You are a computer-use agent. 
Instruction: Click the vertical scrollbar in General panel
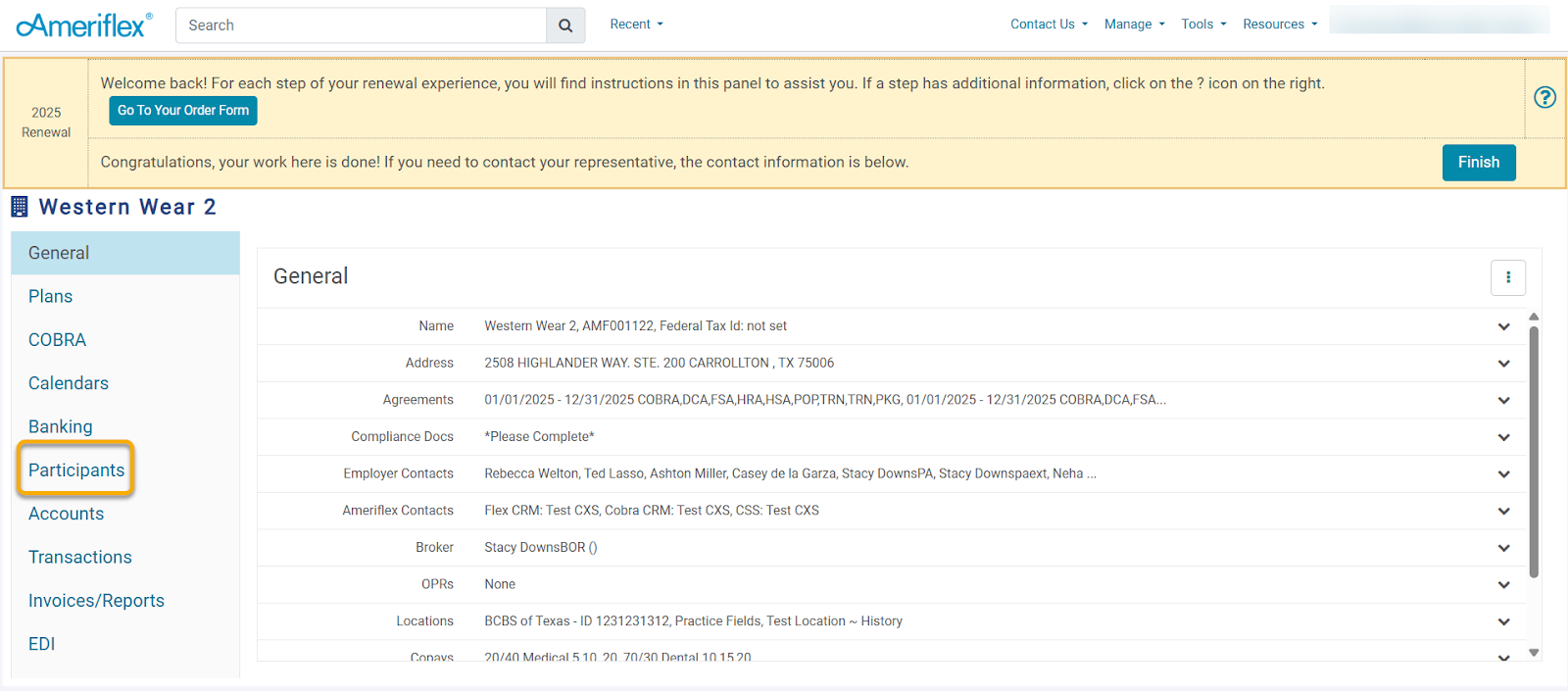point(1534,451)
